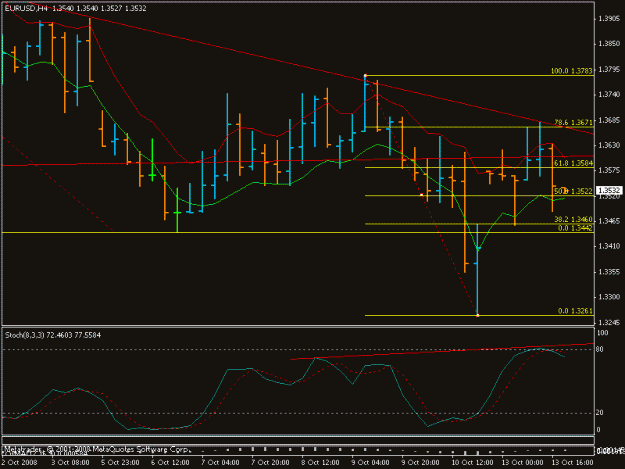Click the 5 Oct 23:00 time label

pos(120,463)
